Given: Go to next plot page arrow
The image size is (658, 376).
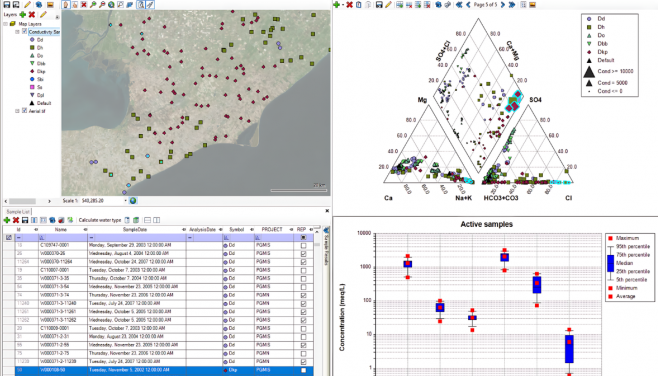Looking at the screenshot, I should (x=503, y=5).
